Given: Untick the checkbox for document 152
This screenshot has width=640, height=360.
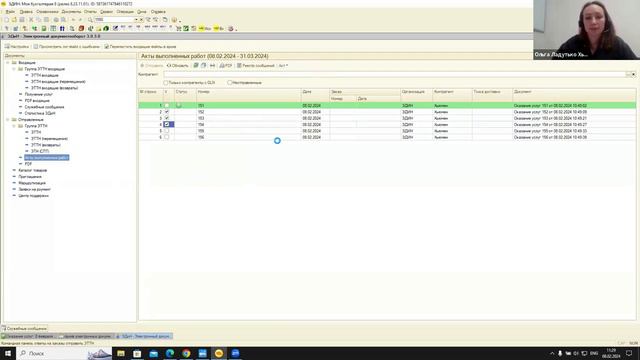Looking at the screenshot, I should click(x=167, y=111).
